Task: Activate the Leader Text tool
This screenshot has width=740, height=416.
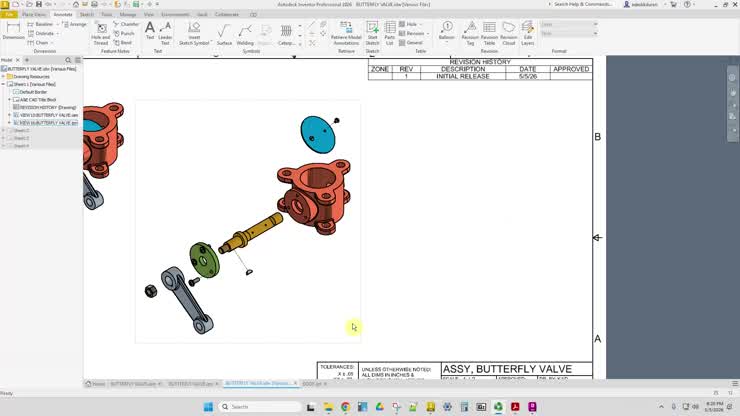Action: (x=165, y=33)
